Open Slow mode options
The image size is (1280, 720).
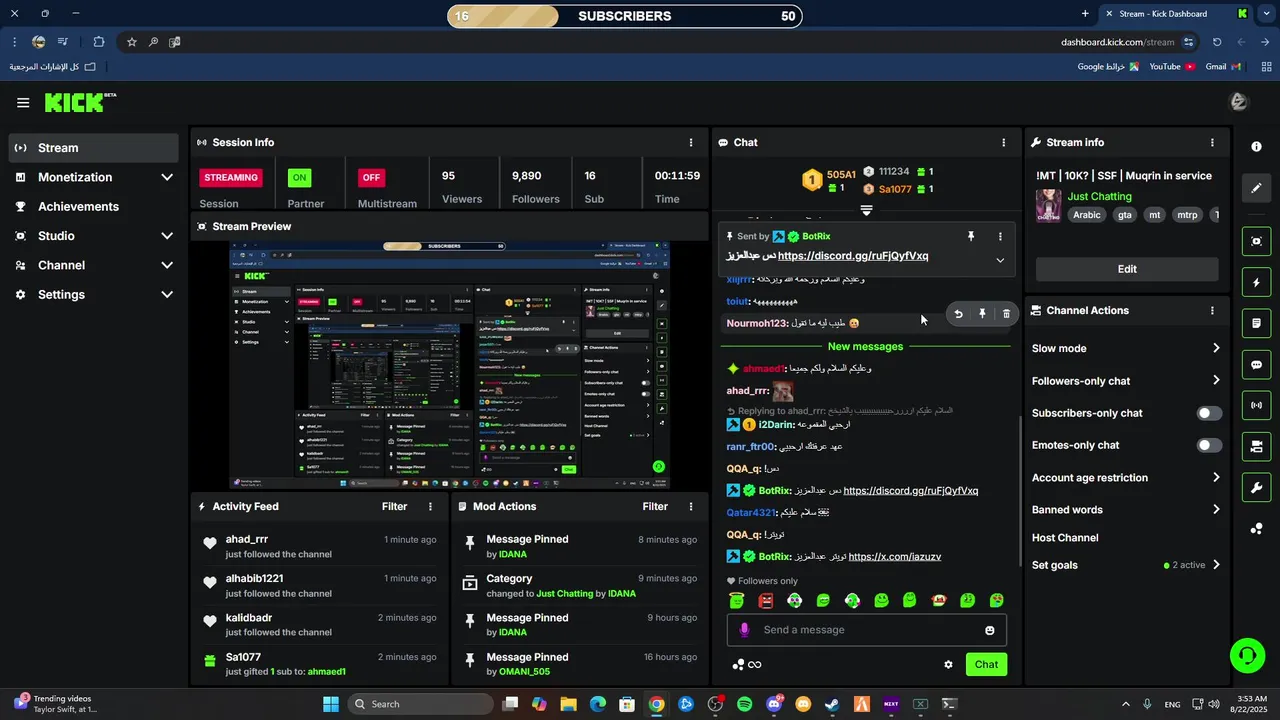1127,348
